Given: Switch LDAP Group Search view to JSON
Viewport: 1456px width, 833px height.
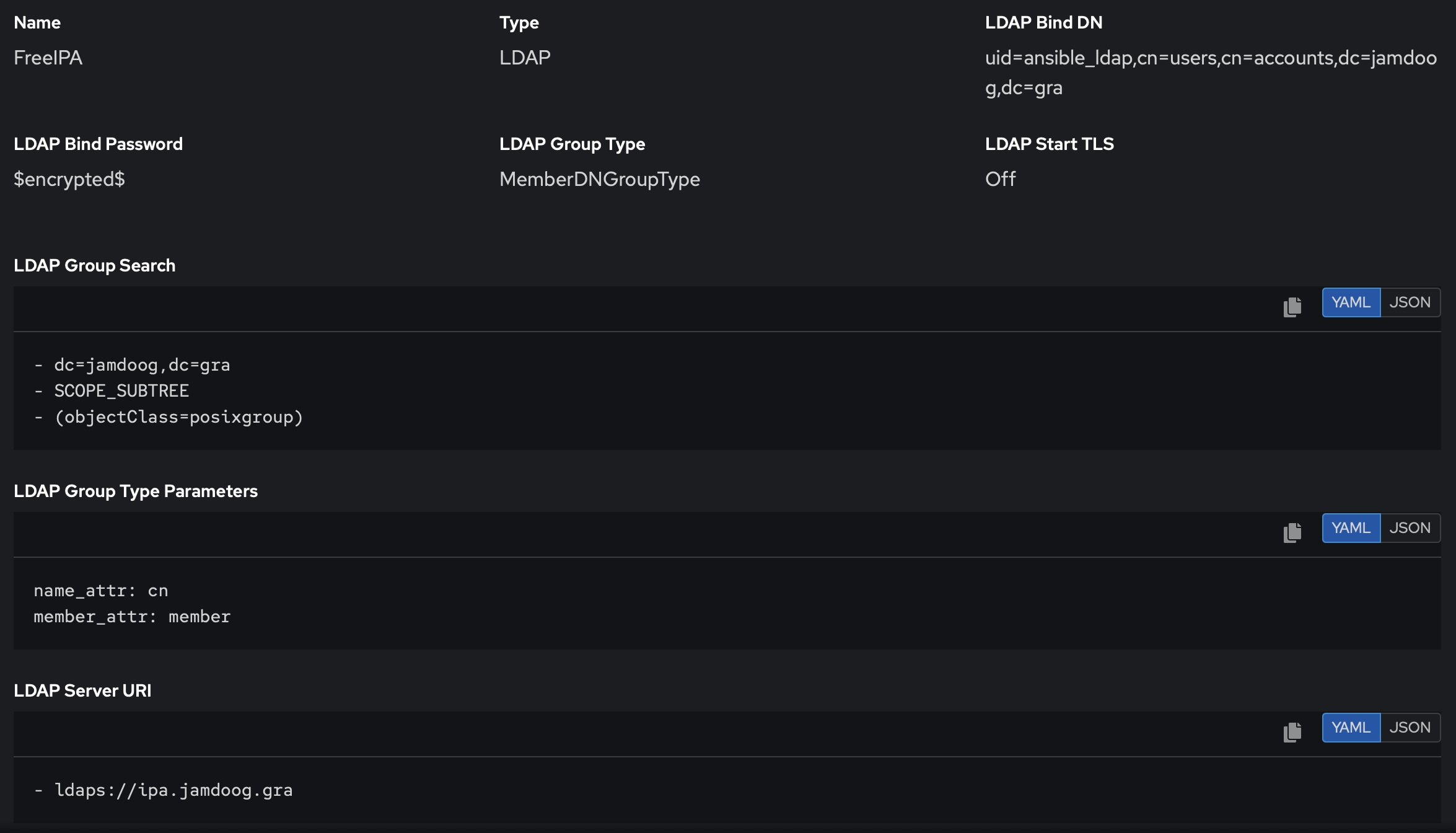Looking at the screenshot, I should click(x=1410, y=302).
